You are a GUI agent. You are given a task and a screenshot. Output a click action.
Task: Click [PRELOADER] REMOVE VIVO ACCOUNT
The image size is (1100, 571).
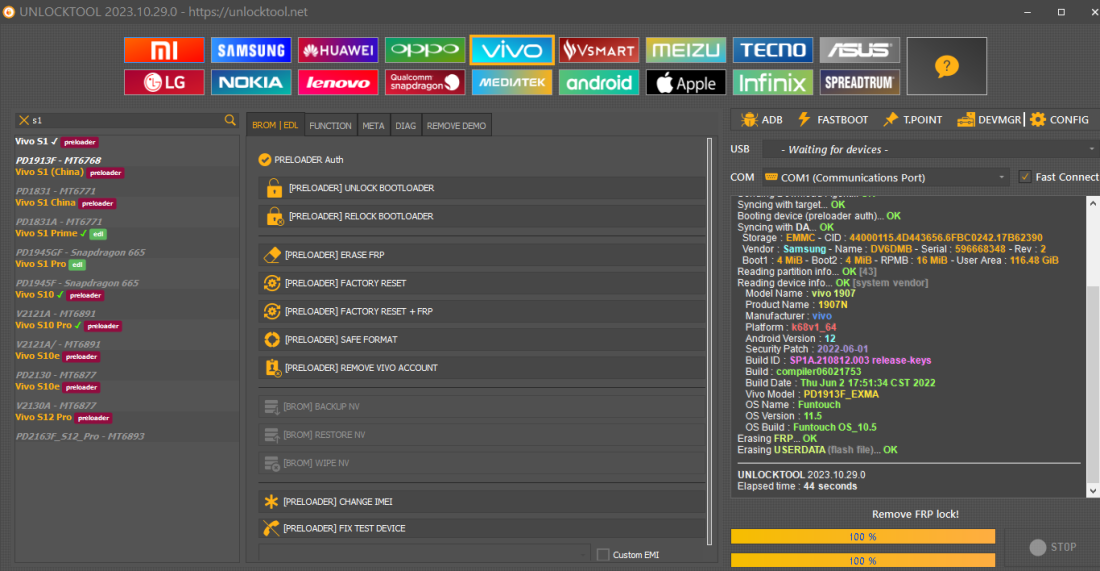click(482, 368)
